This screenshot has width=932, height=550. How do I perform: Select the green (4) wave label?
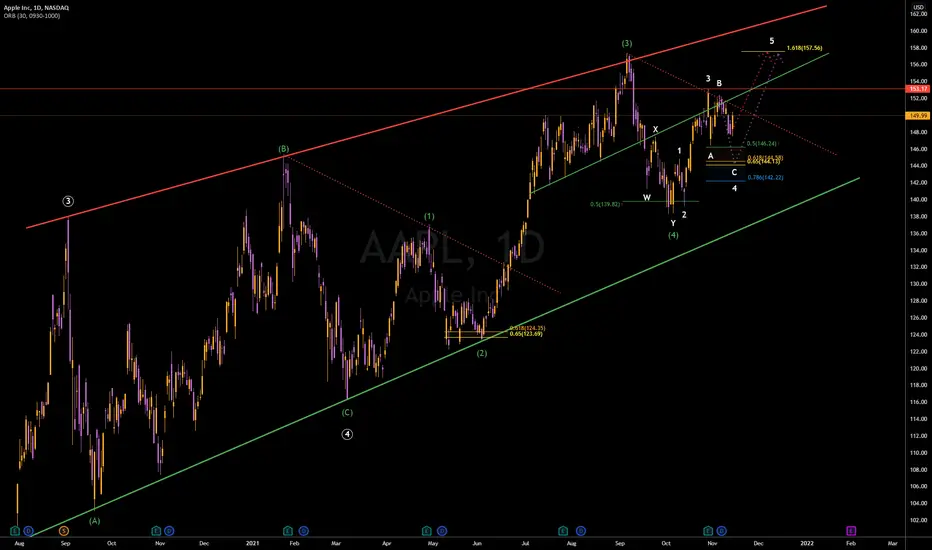[x=673, y=235]
